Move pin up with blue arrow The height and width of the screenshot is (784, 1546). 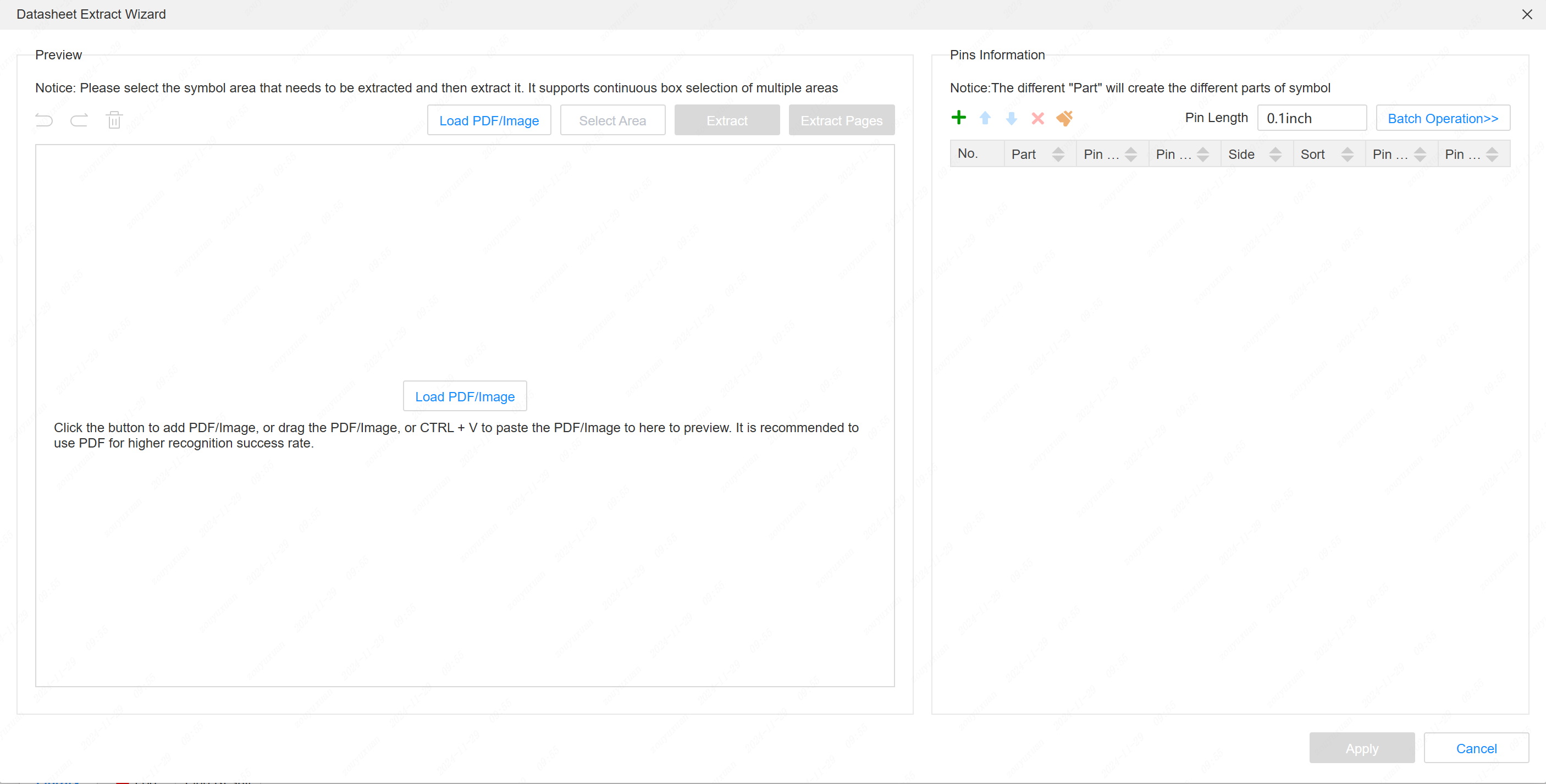(x=985, y=118)
